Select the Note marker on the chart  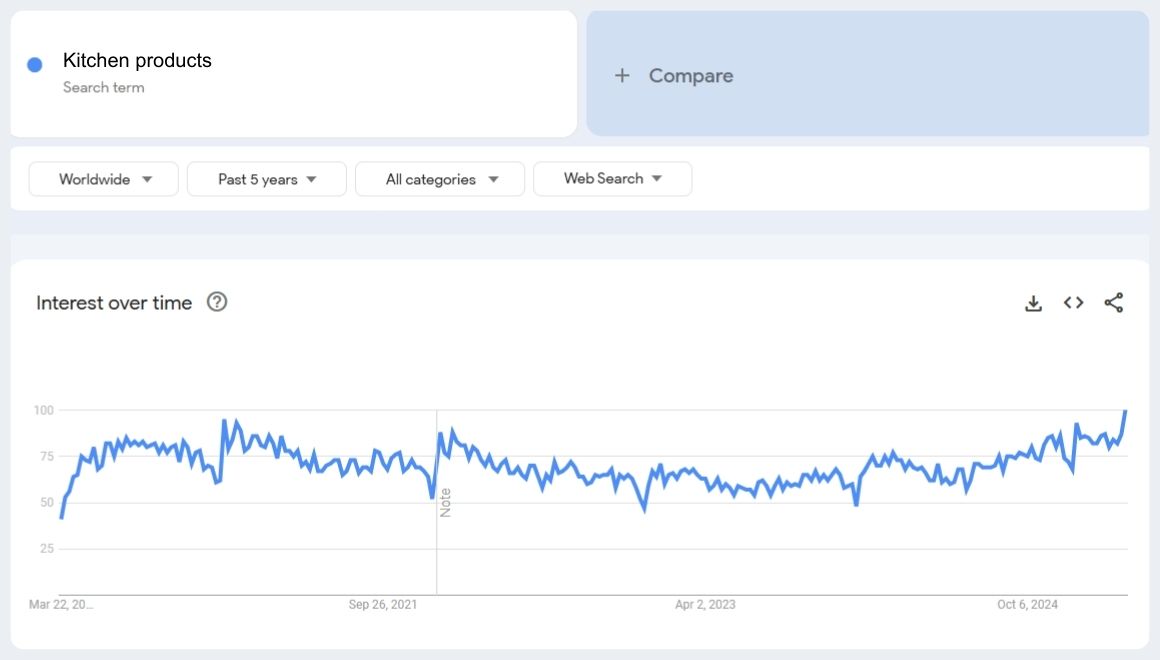446,502
